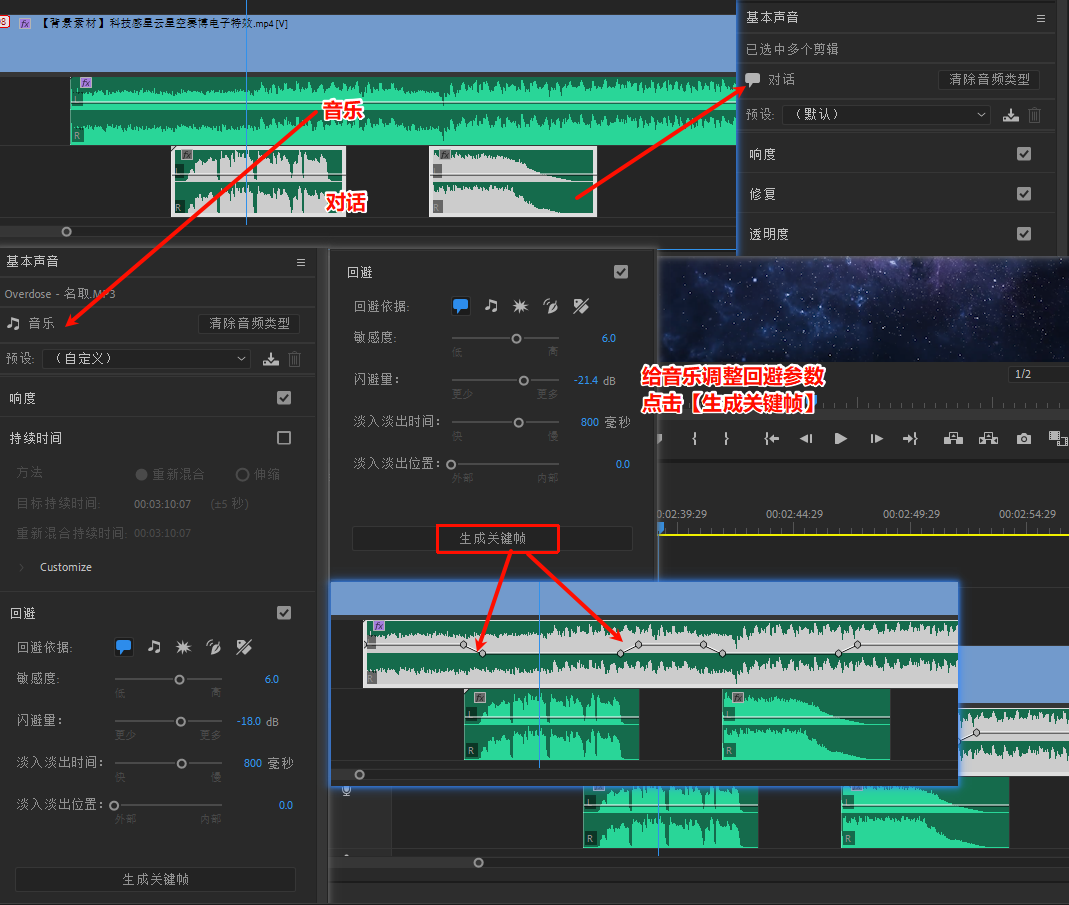Click the 音乐 audio type note icon

coord(13,323)
